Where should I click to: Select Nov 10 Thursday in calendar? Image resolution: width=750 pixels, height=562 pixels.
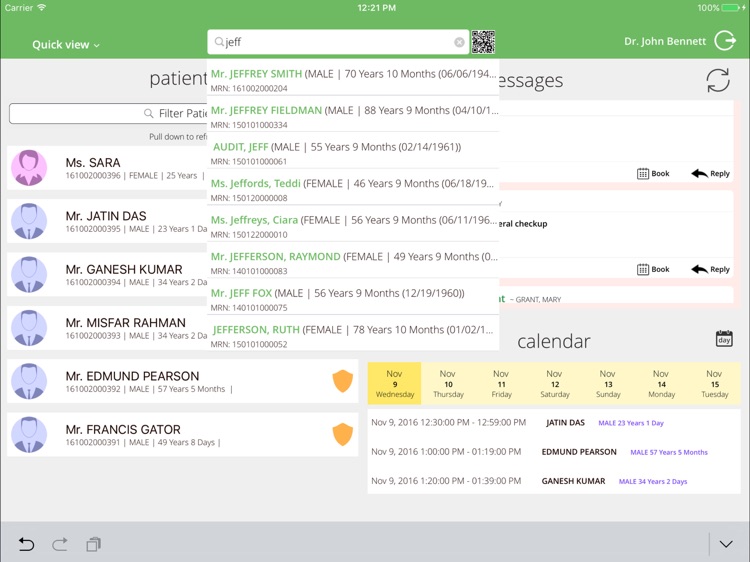448,384
